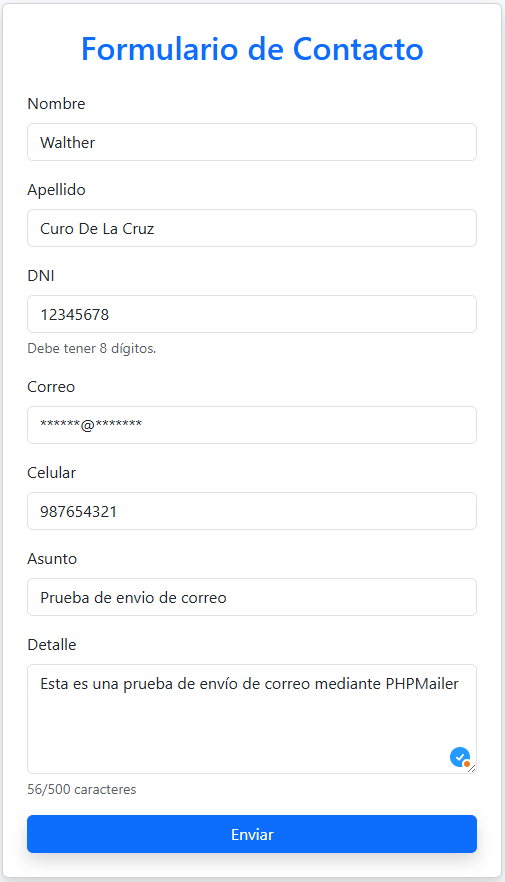Click the textarea resize handle corner
Image resolution: width=505 pixels, height=882 pixels.
pyautogui.click(x=472, y=768)
